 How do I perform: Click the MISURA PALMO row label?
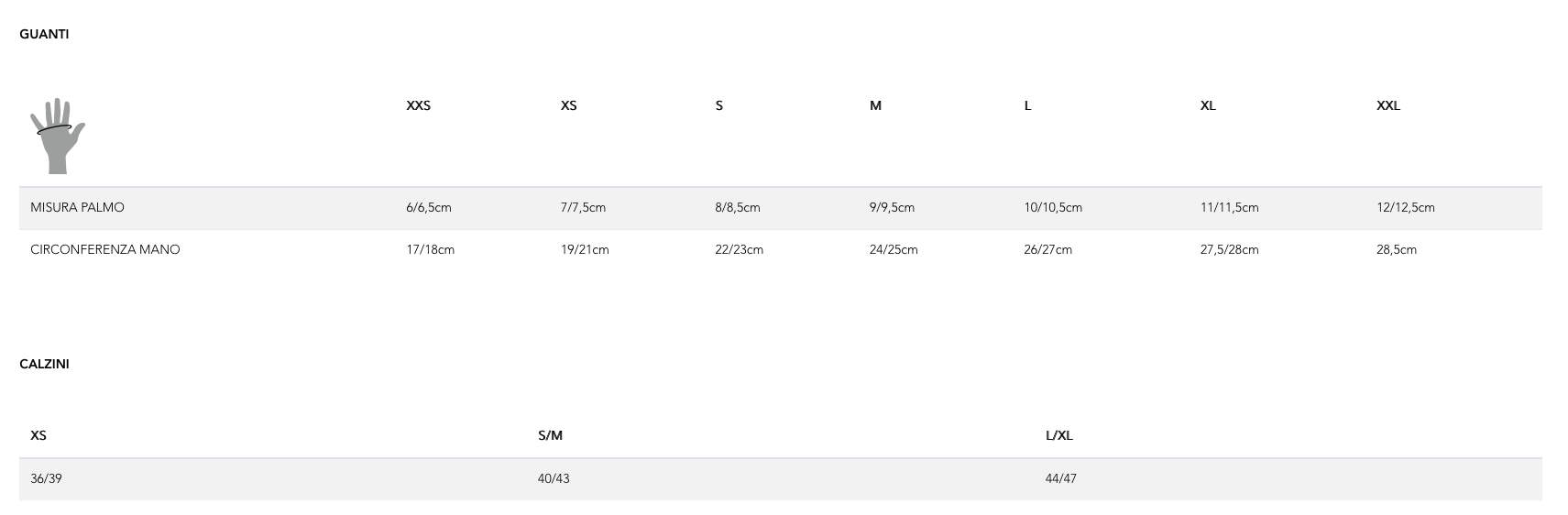tap(77, 207)
